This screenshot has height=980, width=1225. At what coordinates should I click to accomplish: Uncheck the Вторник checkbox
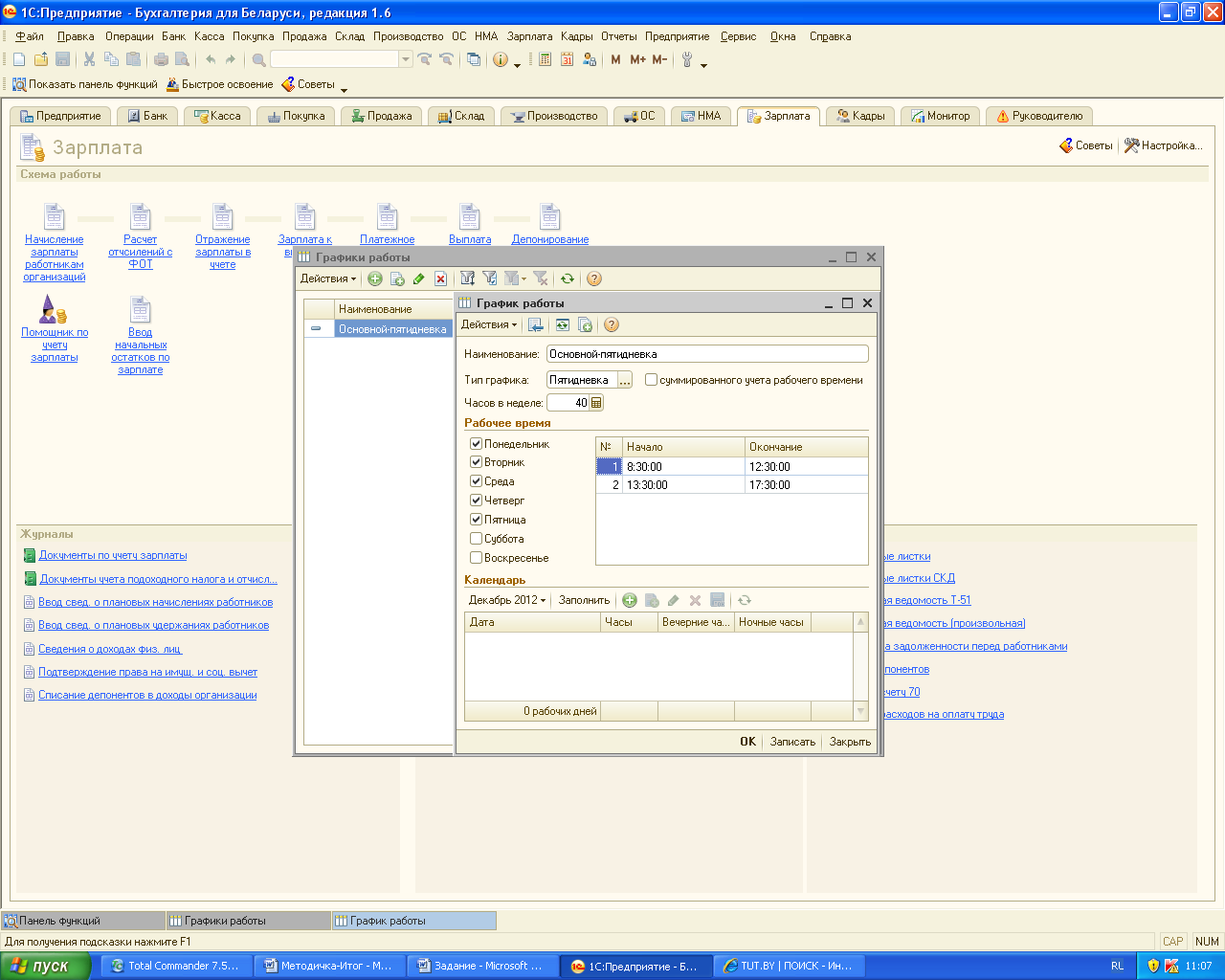pyautogui.click(x=476, y=462)
